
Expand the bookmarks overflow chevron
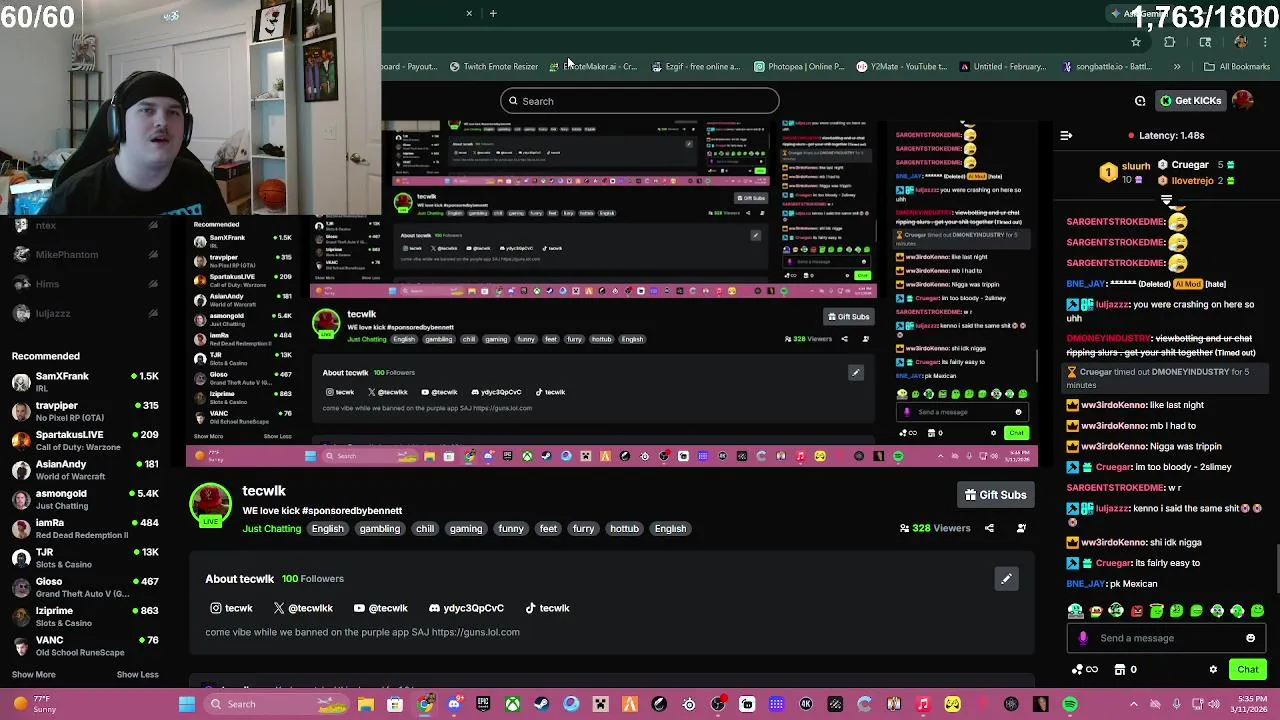1177,67
